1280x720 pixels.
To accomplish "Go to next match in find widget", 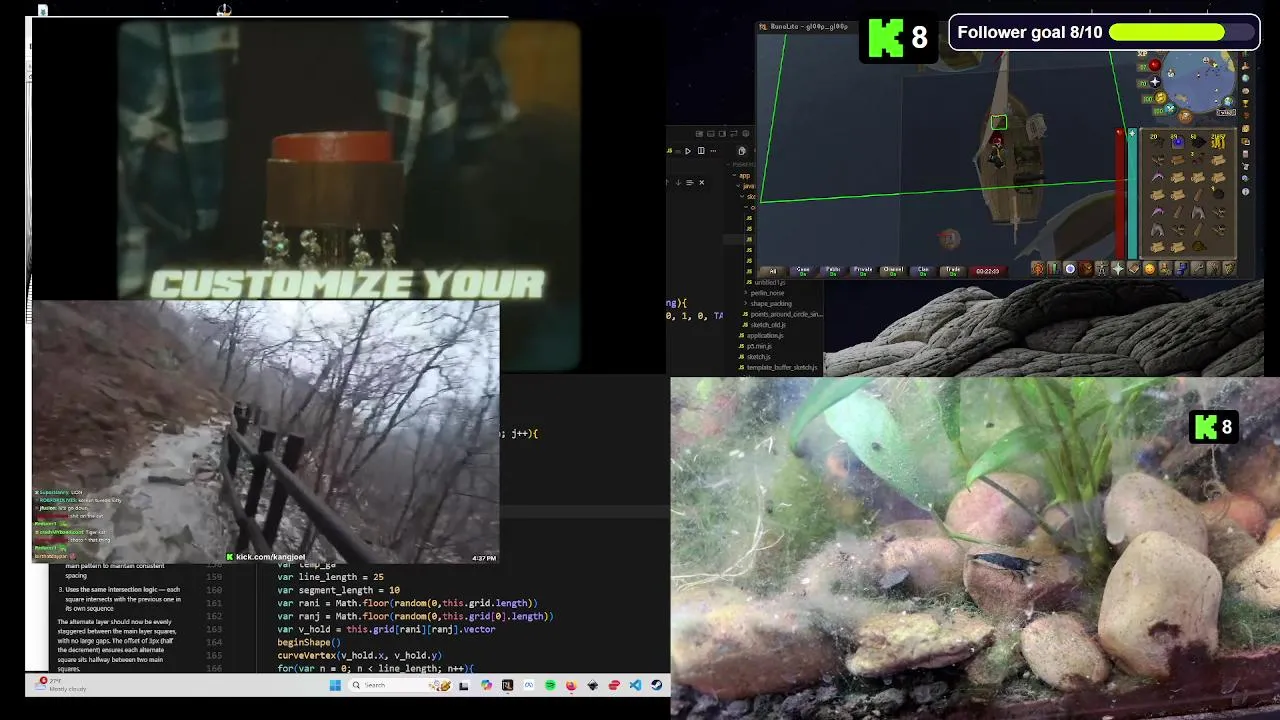I will 678,182.
